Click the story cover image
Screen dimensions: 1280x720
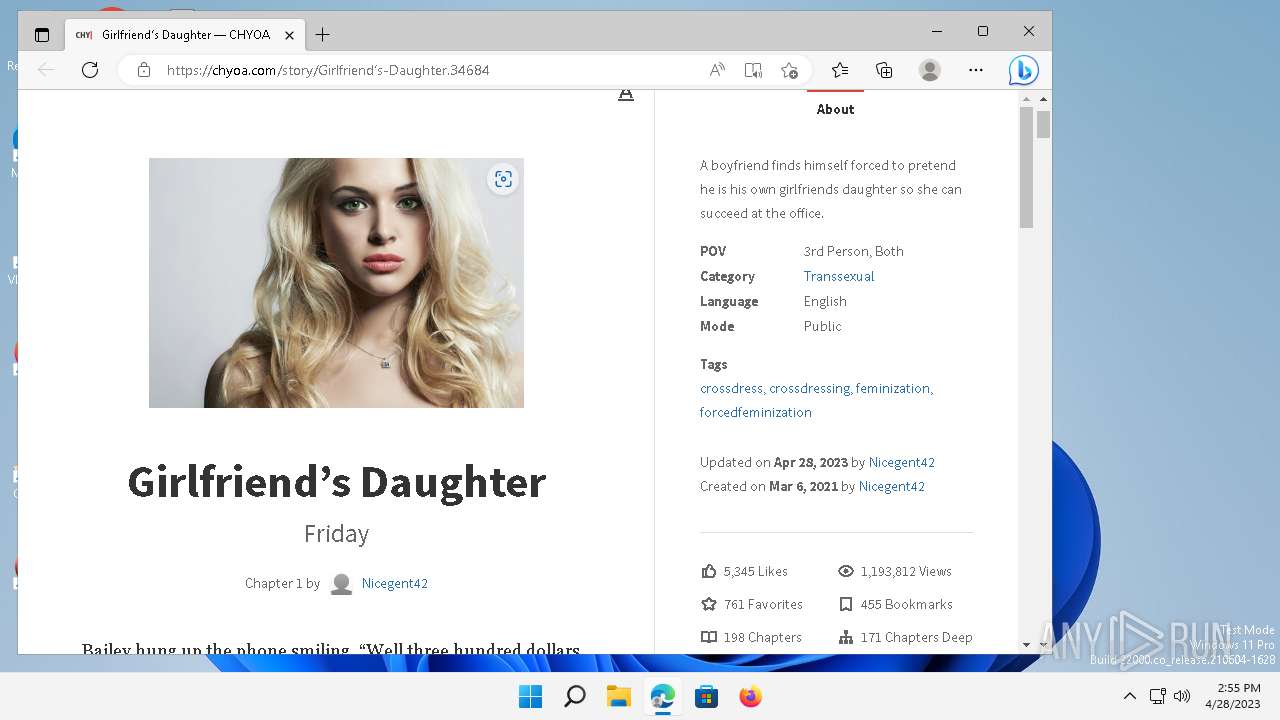(x=336, y=283)
